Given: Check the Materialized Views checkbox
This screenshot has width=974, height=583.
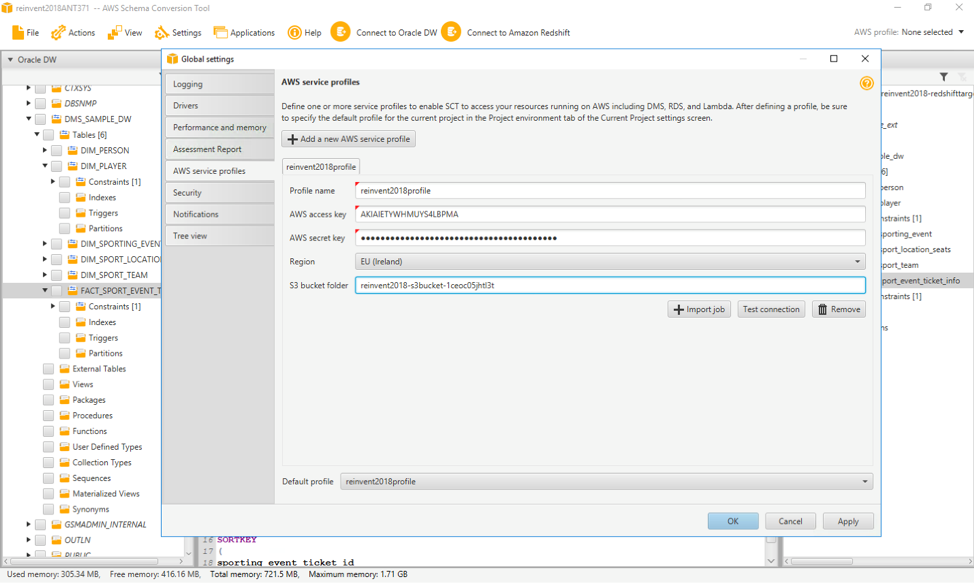Looking at the screenshot, I should click(48, 494).
